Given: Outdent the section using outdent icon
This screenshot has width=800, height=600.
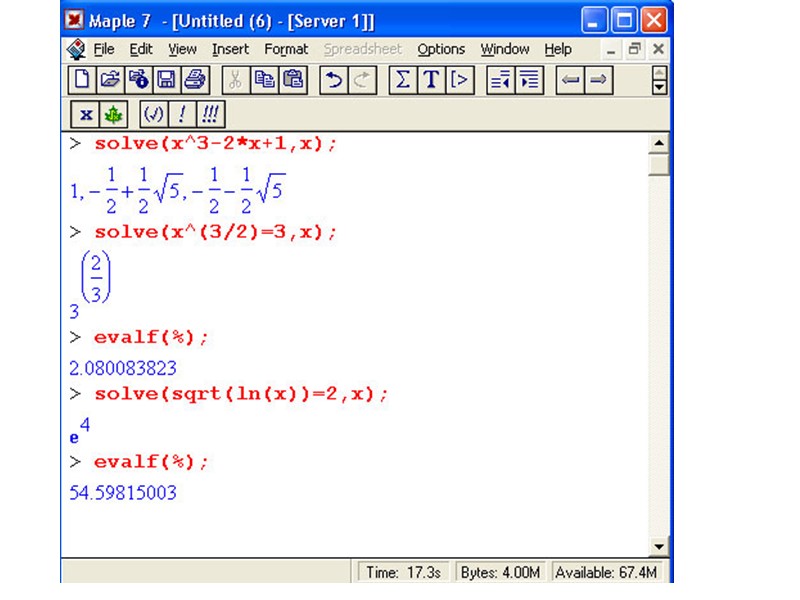Looking at the screenshot, I should 501,80.
